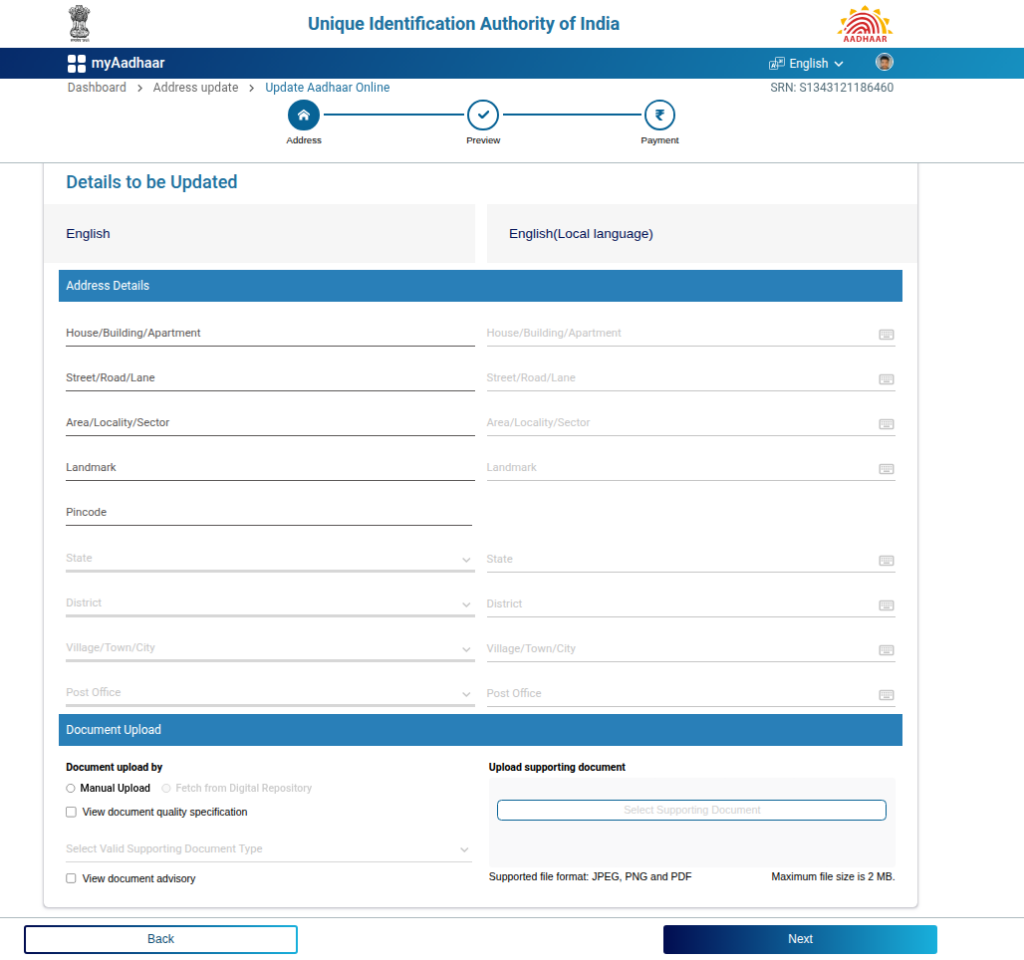1024x960 pixels.
Task: Click the myAadhaar grid logo icon
Action: (76, 64)
